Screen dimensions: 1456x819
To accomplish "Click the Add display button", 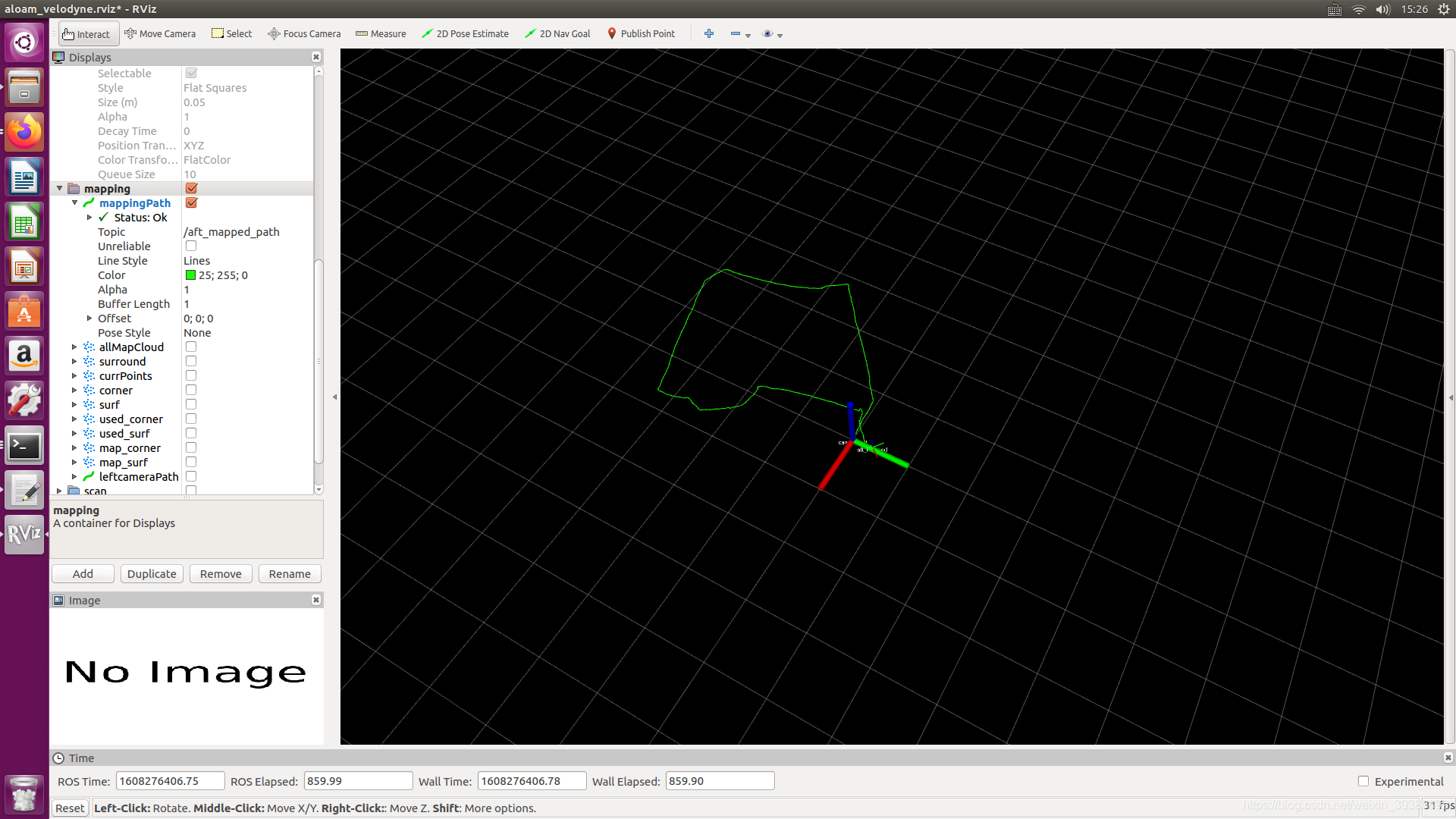I will [83, 574].
